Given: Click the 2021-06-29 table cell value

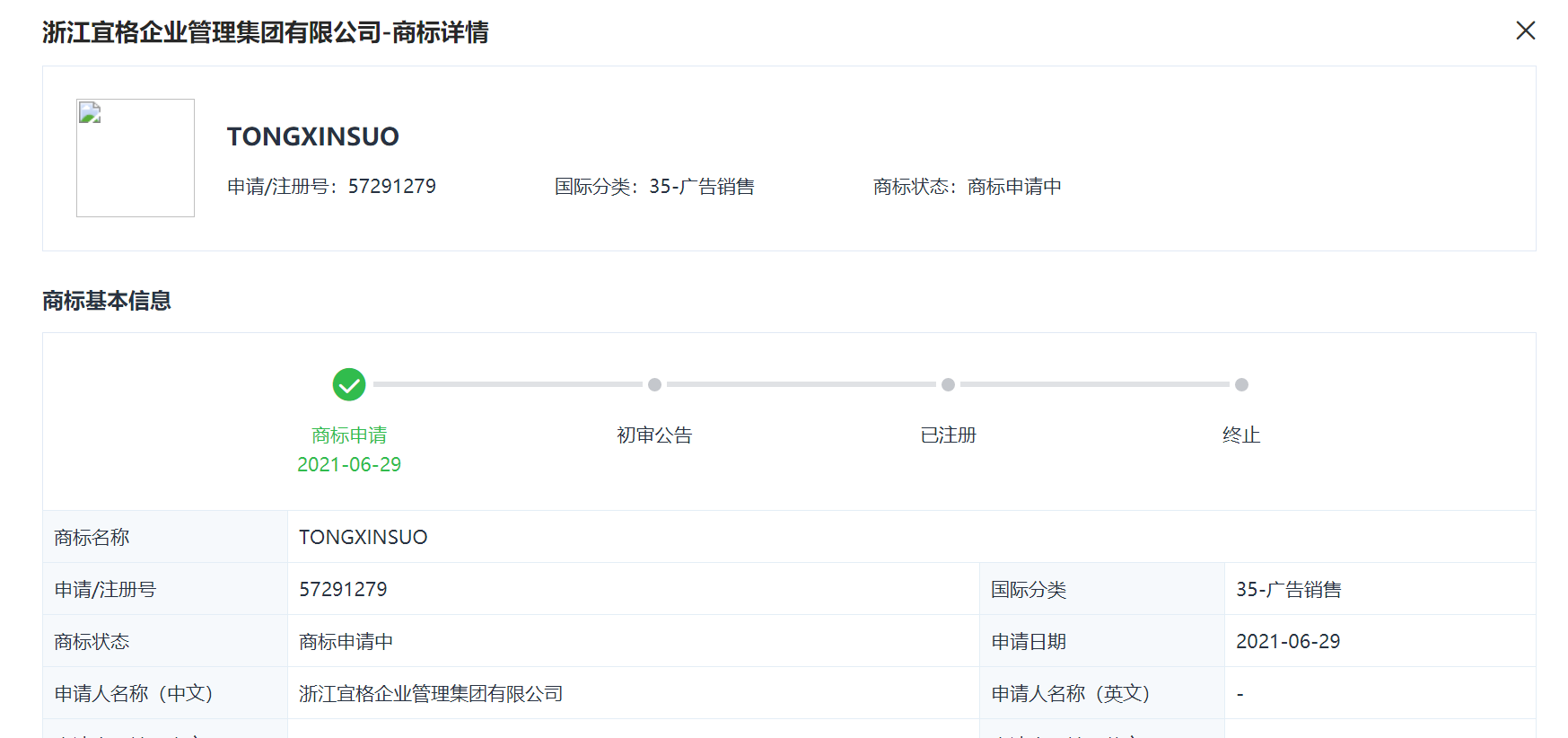Looking at the screenshot, I should (1380, 641).
